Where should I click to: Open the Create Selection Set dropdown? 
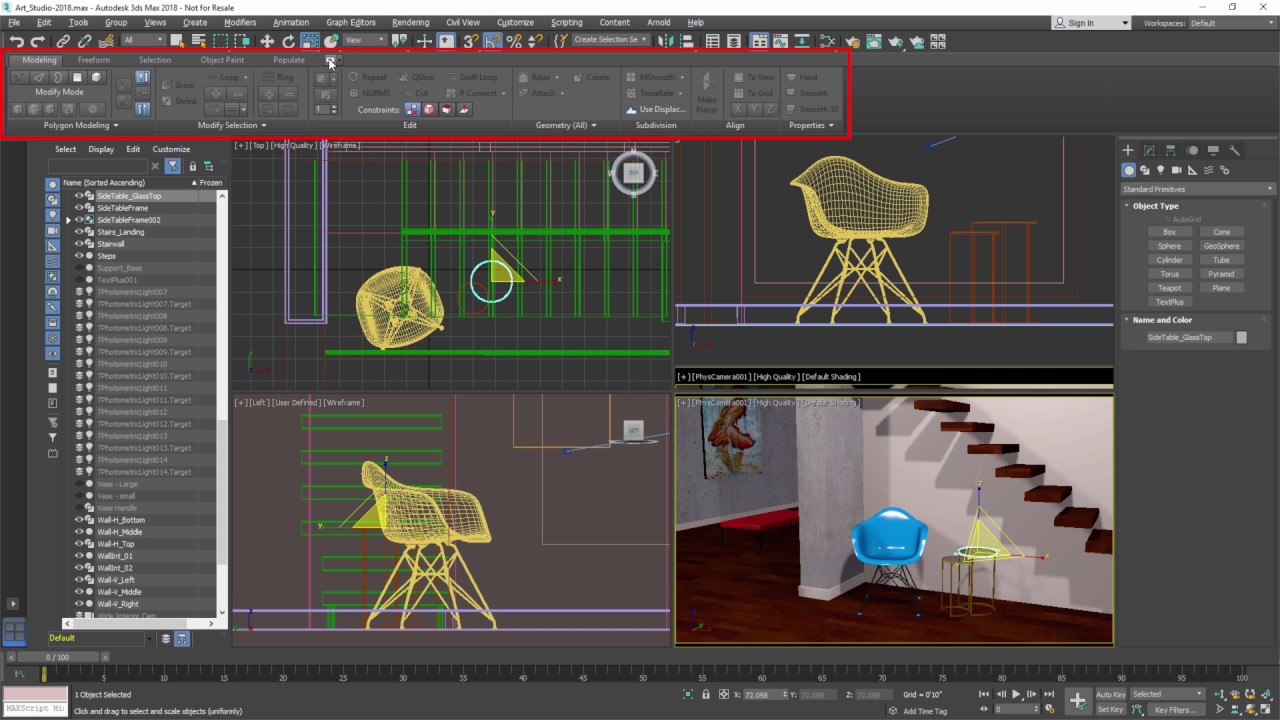click(610, 40)
